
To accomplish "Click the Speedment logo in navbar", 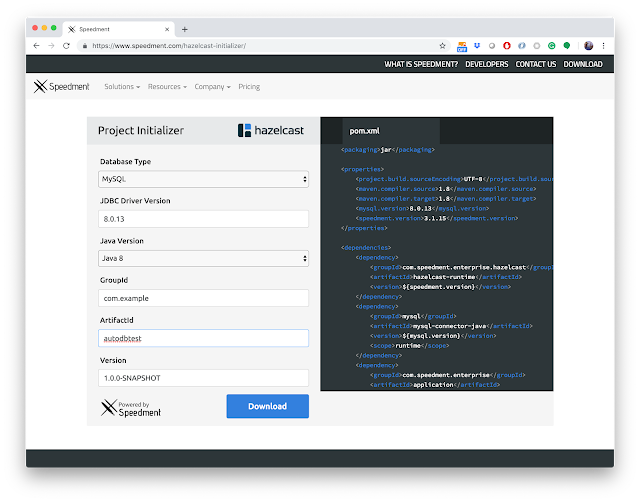I will point(61,86).
